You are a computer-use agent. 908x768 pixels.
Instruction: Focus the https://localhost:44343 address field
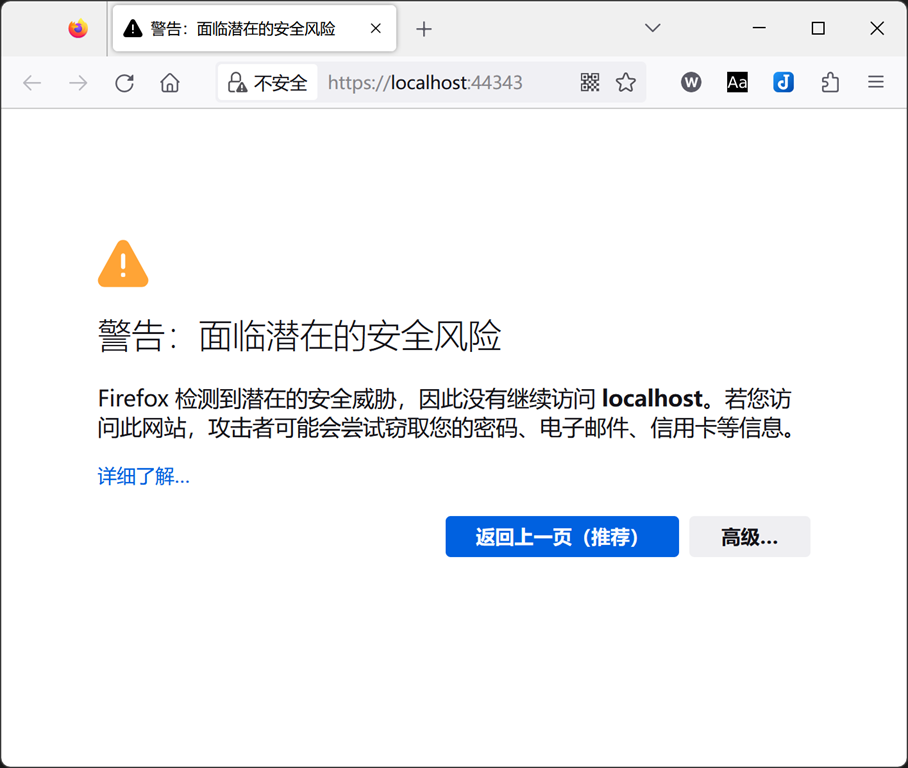tap(425, 83)
